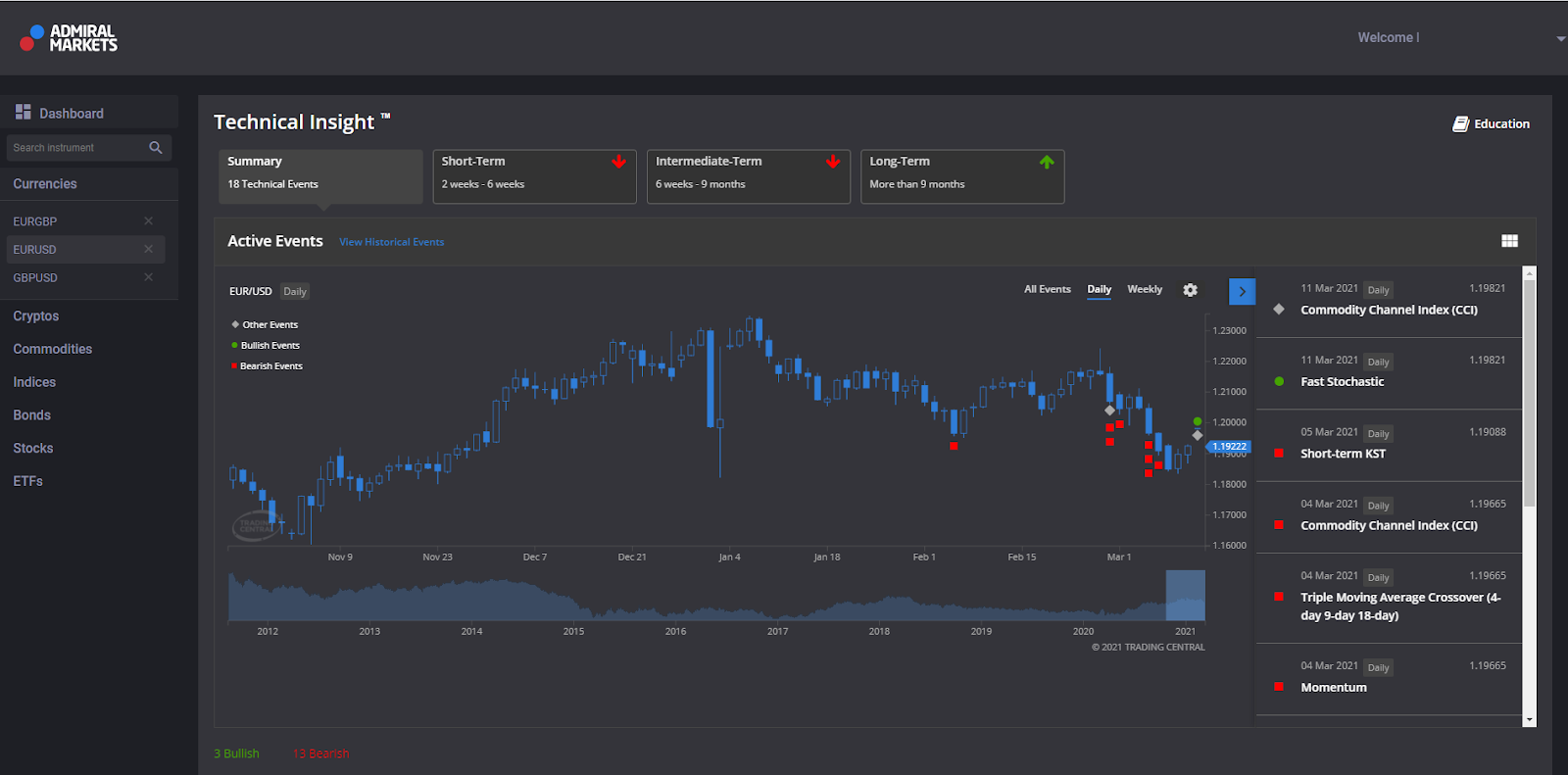
Task: Type in the Search instrument field
Action: [76, 148]
